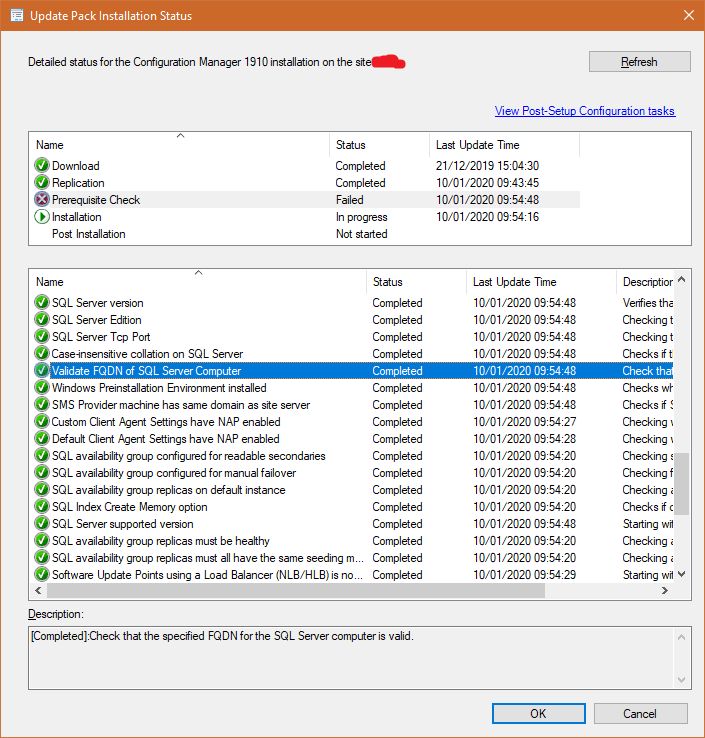Click check icon for SQL Server supported version
This screenshot has width=705, height=738.
point(42,523)
